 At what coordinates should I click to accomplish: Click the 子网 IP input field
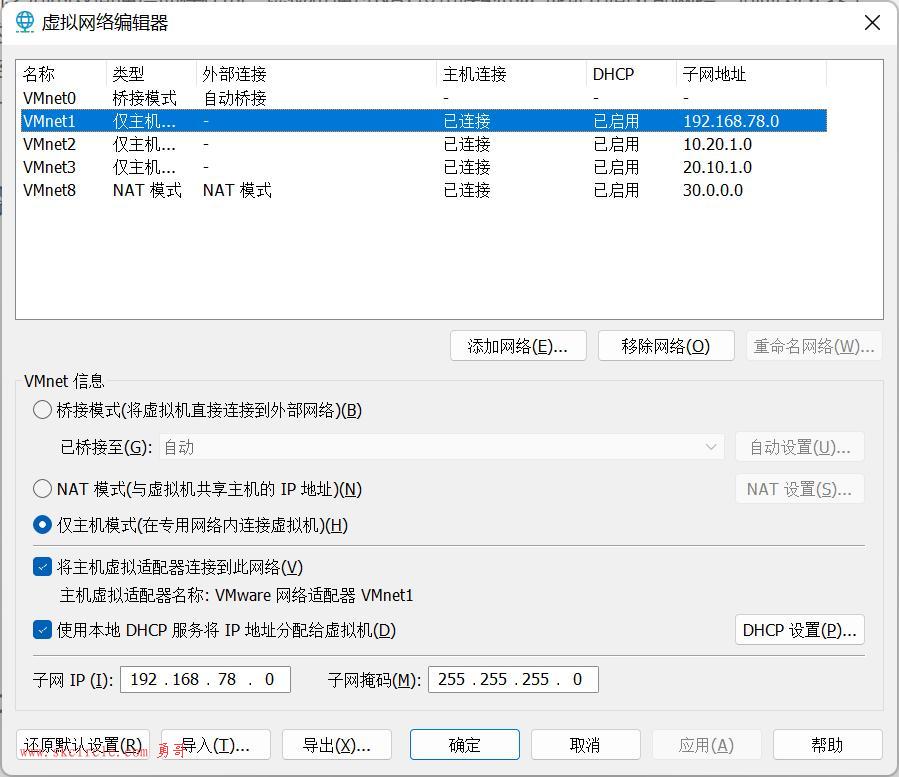[205, 680]
